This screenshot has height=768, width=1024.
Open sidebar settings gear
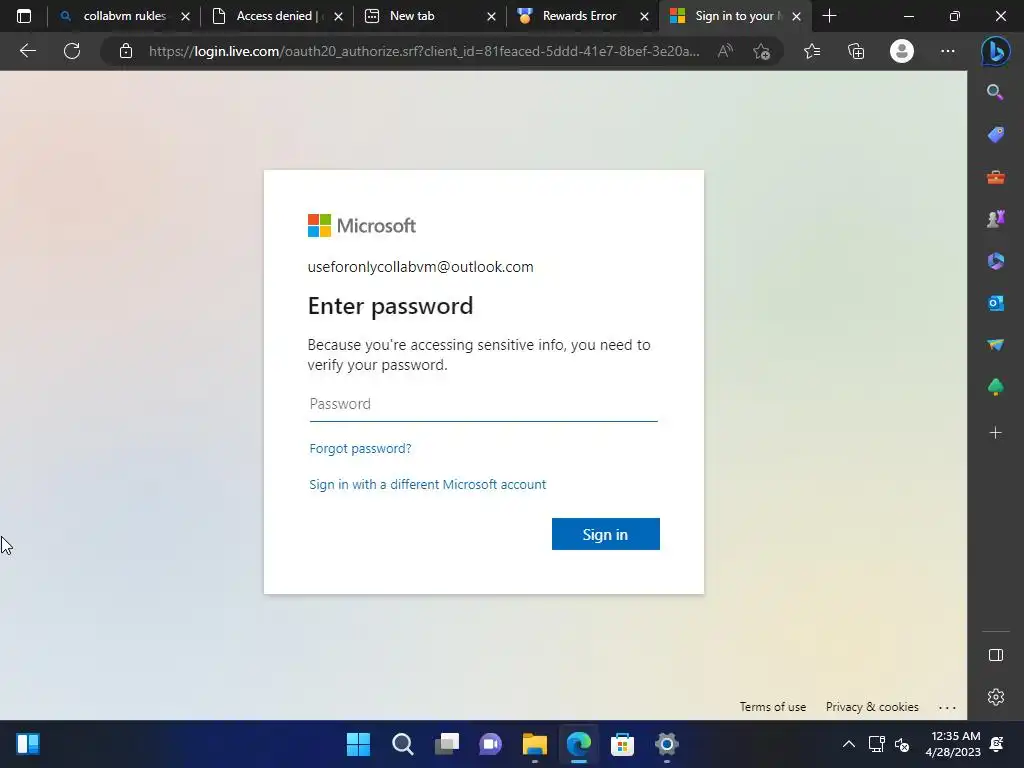point(995,697)
